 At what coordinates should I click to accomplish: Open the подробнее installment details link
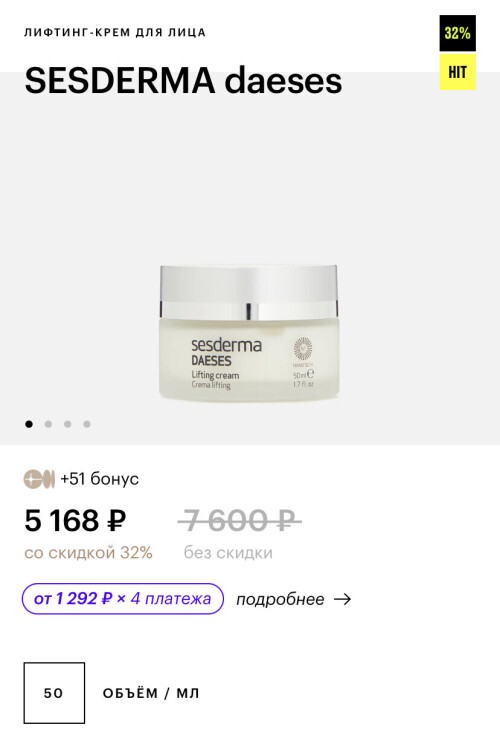click(280, 599)
